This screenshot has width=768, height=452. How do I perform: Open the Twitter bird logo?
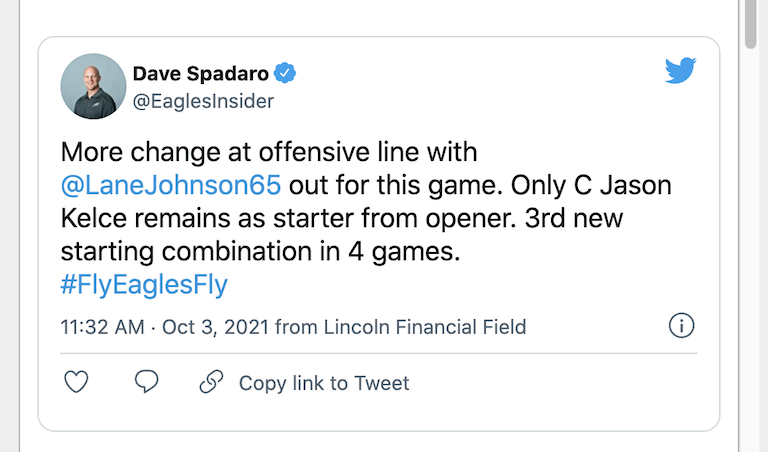click(x=681, y=71)
